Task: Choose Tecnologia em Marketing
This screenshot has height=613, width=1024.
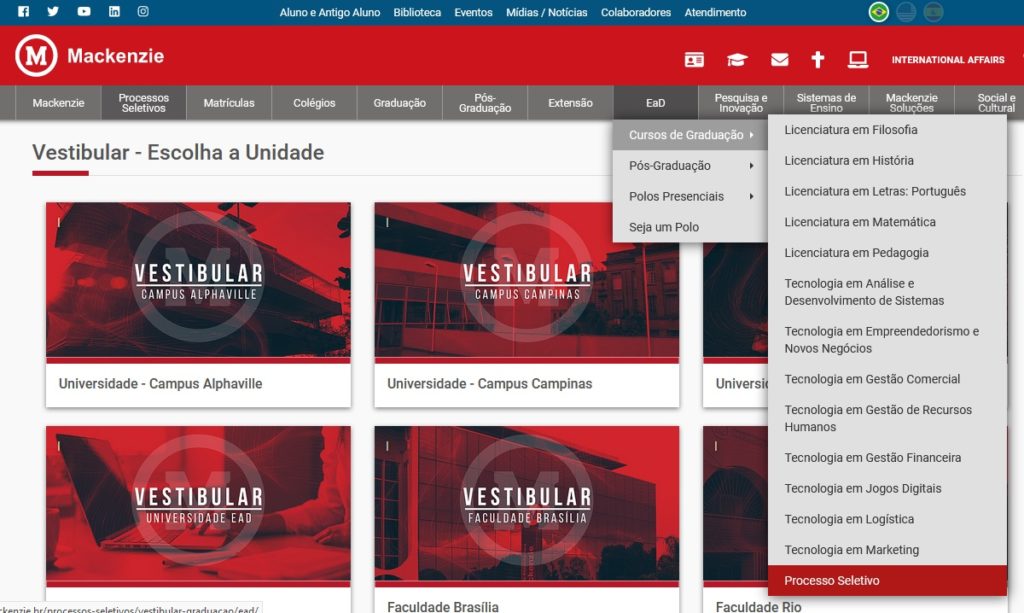Action: click(887, 549)
